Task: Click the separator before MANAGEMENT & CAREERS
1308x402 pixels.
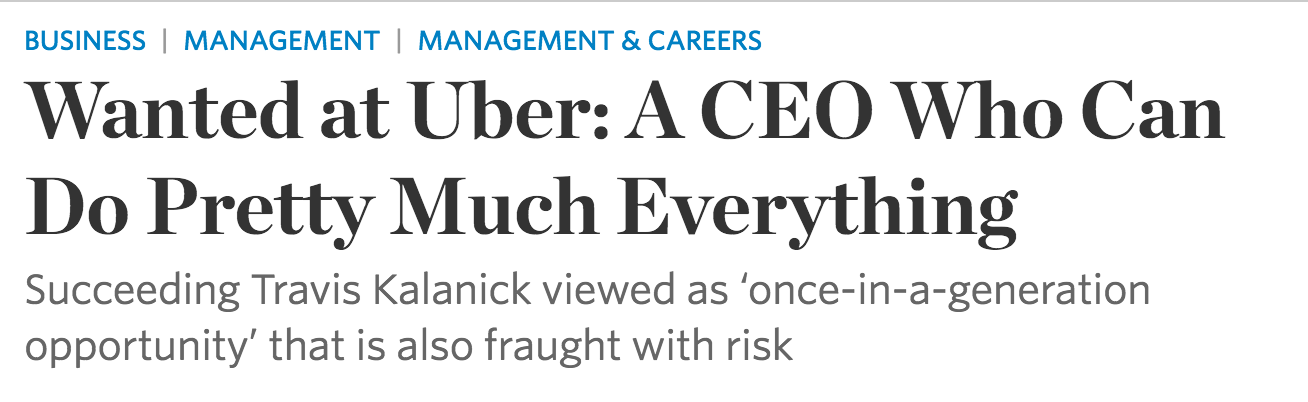Action: [399, 41]
